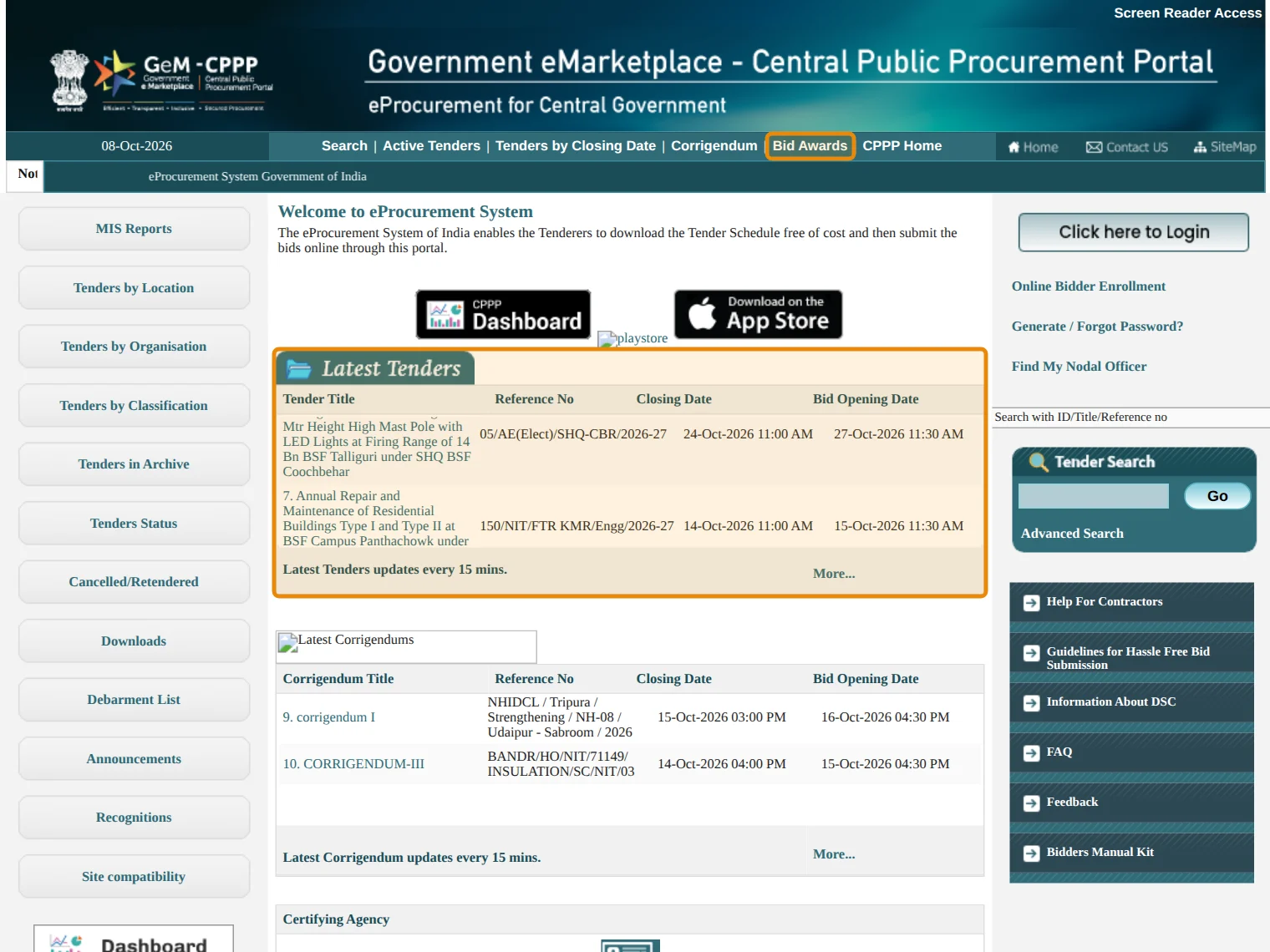Click the Click here to Login button
The height and width of the screenshot is (952, 1270).
tap(1134, 232)
